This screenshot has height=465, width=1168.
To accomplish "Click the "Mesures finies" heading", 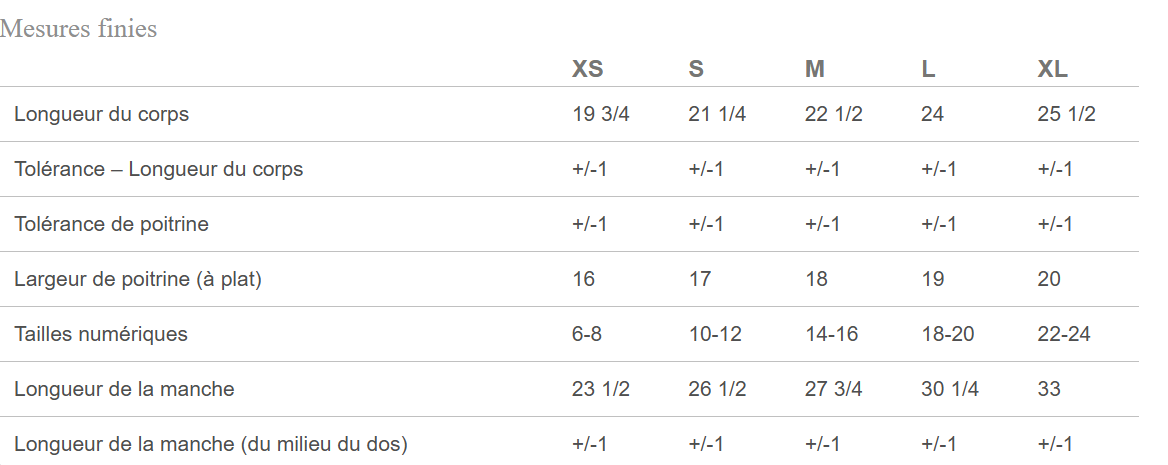I will 79,29.
